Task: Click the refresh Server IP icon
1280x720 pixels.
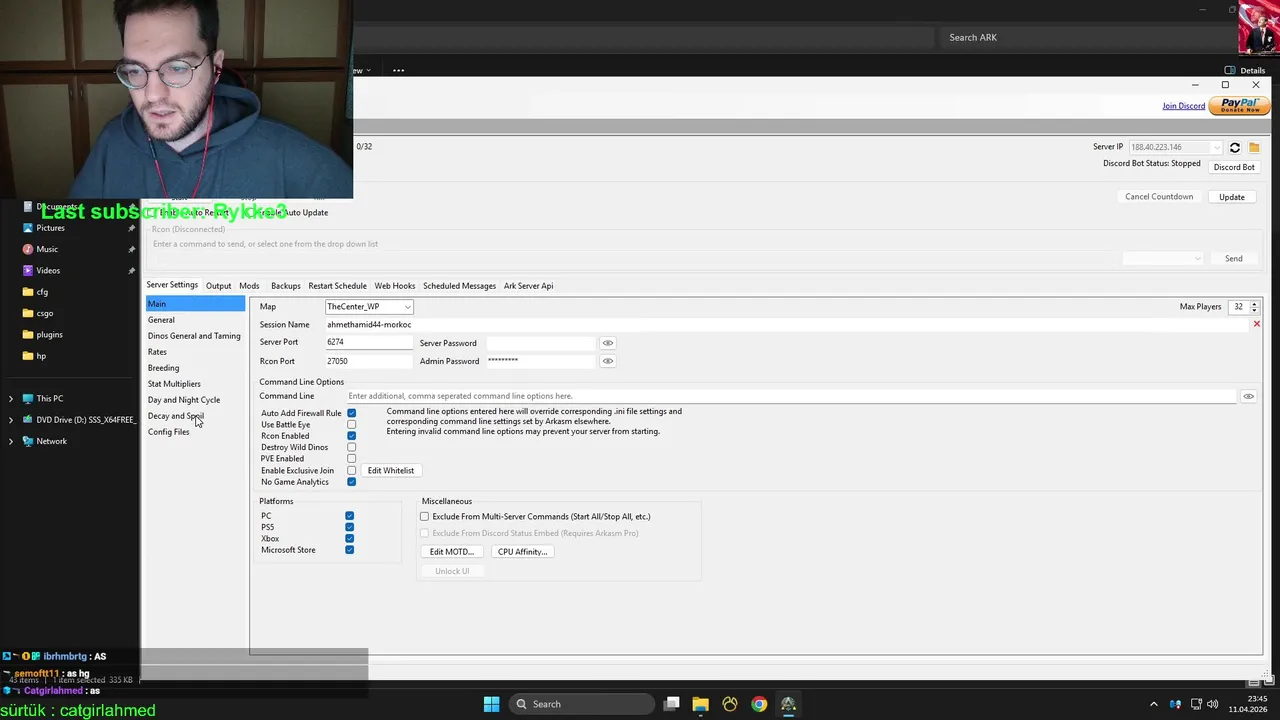Action: tap(1235, 147)
